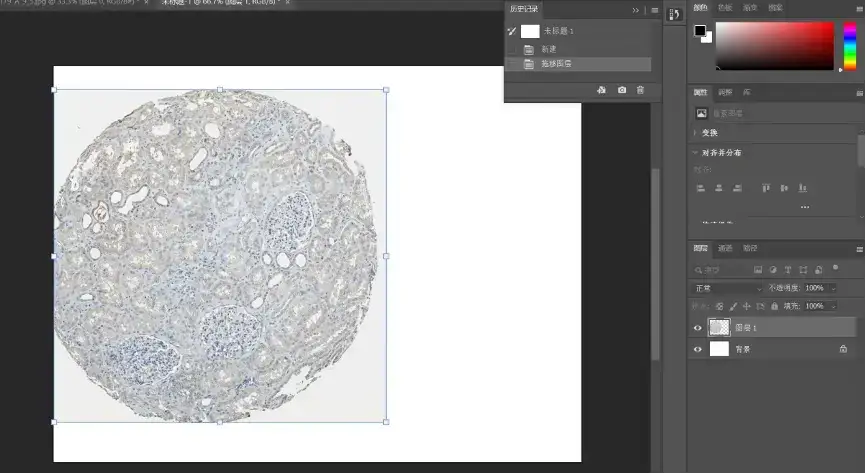This screenshot has width=866, height=474.
Task: Click the foreground color swatch
Action: tap(700, 31)
